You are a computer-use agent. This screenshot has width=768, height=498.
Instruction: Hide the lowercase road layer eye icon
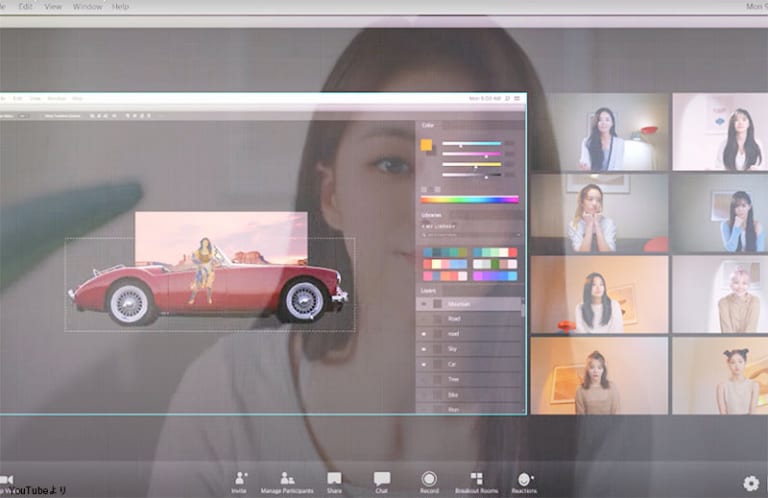(424, 334)
